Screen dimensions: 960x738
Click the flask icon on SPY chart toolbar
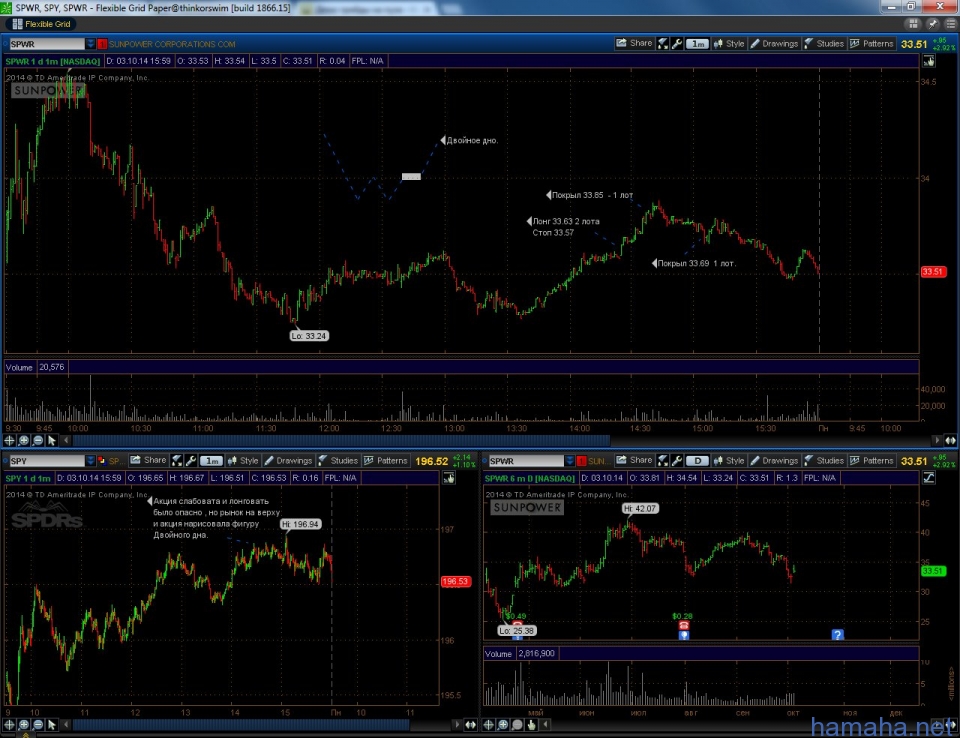click(176, 461)
